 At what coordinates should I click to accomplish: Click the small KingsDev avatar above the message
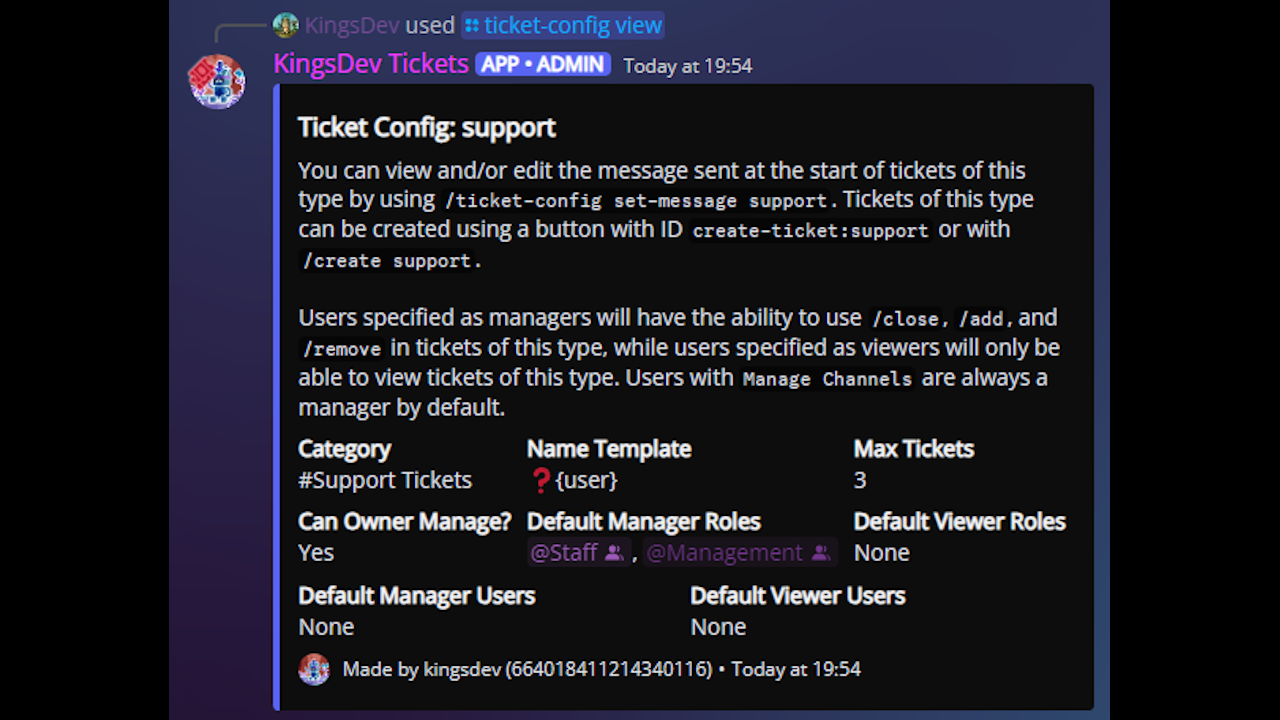click(x=286, y=25)
